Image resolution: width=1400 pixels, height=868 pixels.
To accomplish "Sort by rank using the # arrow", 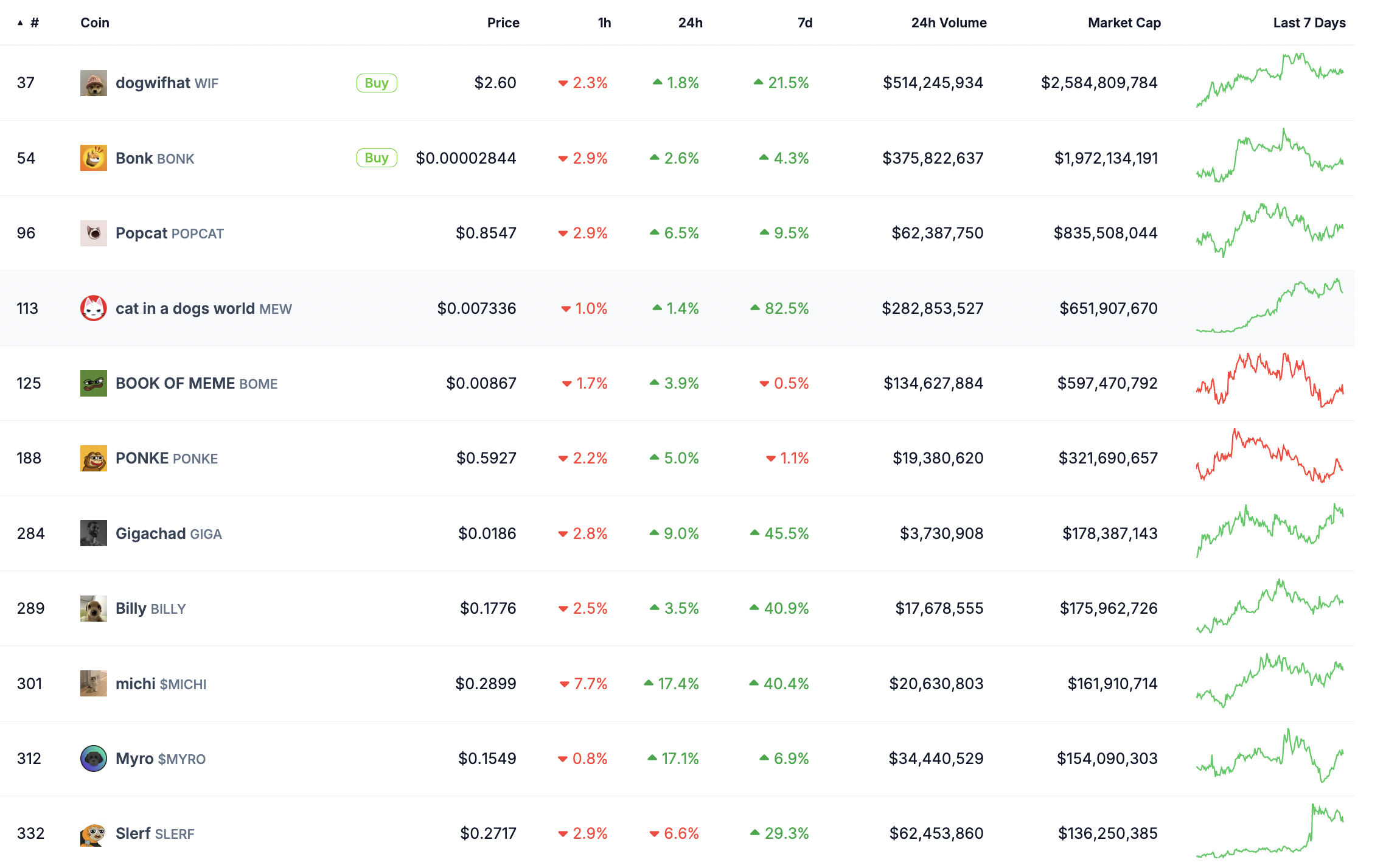I will (28, 23).
